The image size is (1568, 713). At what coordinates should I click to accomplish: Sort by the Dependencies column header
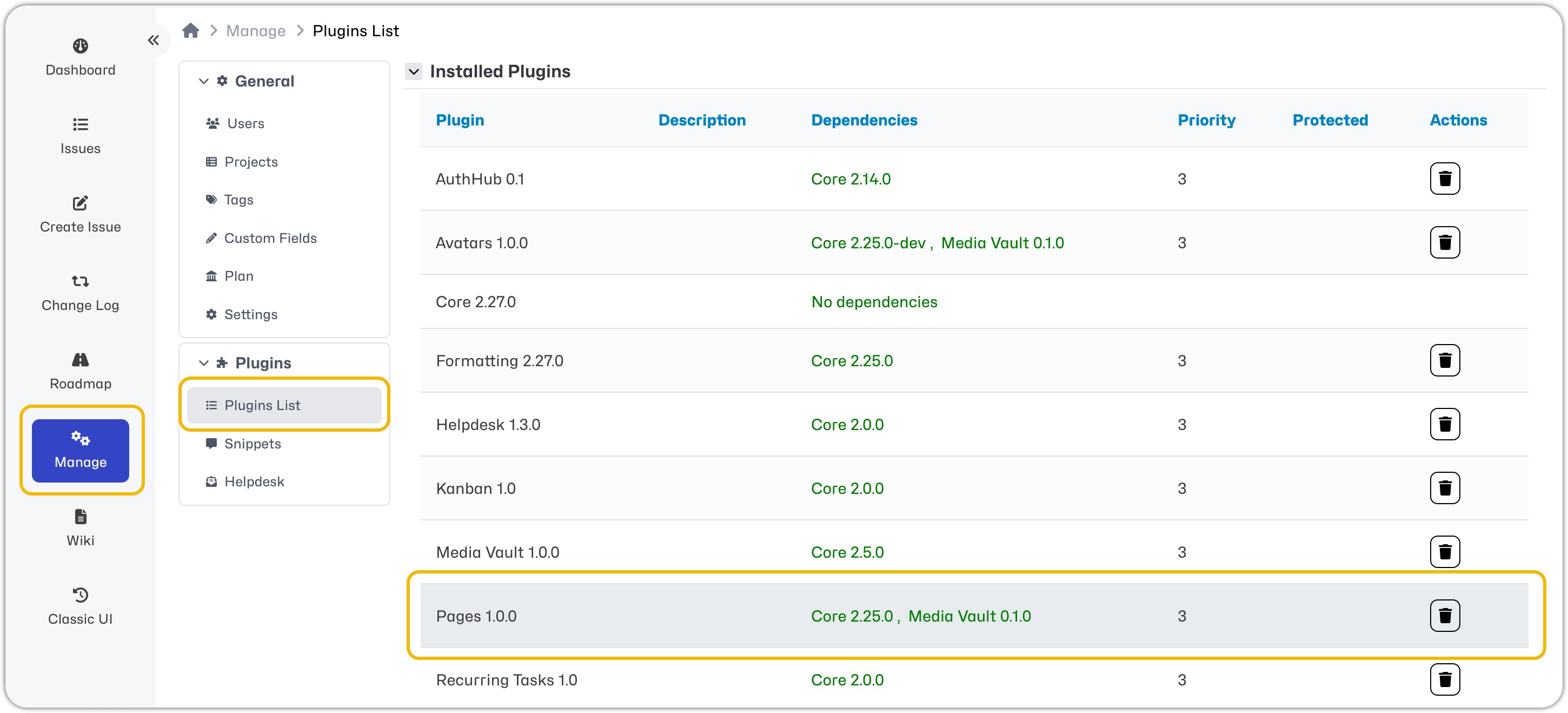point(863,120)
